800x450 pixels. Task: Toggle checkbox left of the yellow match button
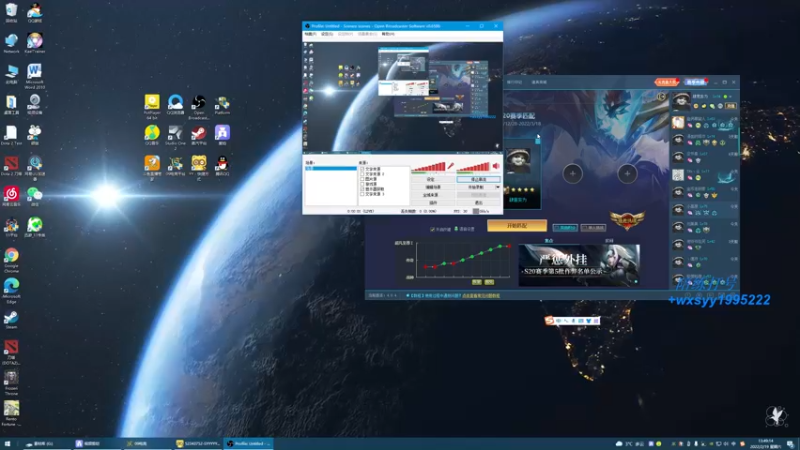pos(433,229)
